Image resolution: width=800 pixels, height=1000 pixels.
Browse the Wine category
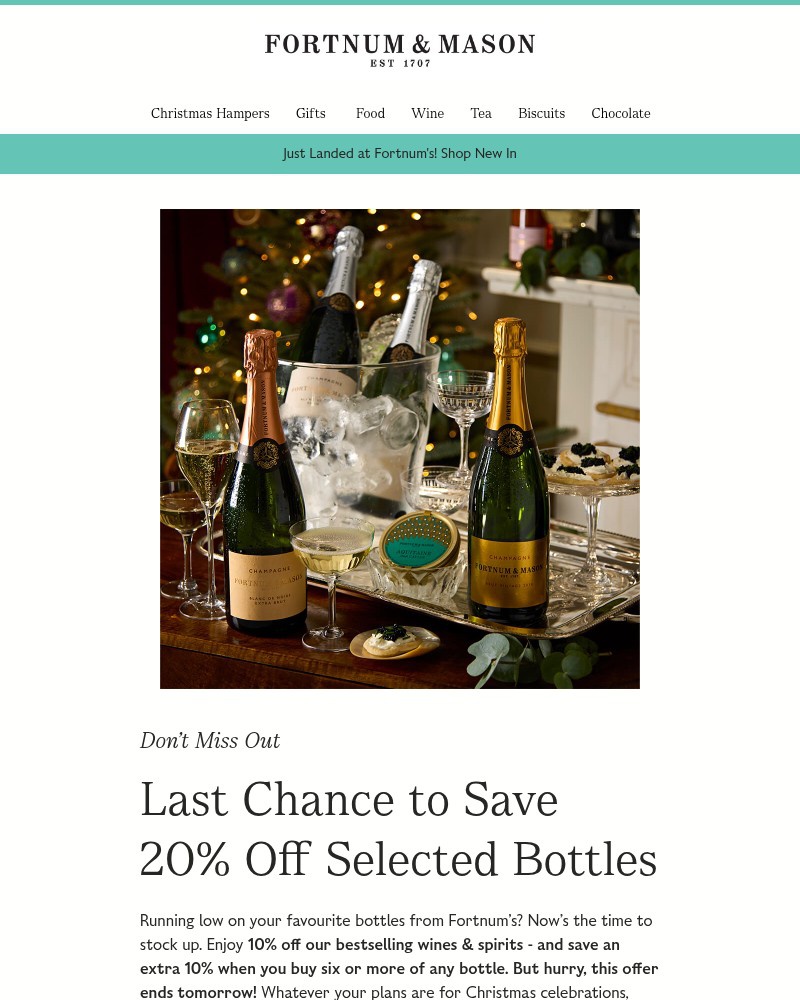pos(427,113)
